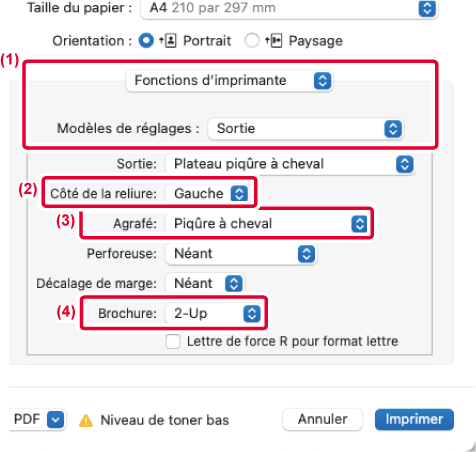This screenshot has width=476, height=452.
Task: Click the paper size stepper arrows
Action: tap(427, 8)
